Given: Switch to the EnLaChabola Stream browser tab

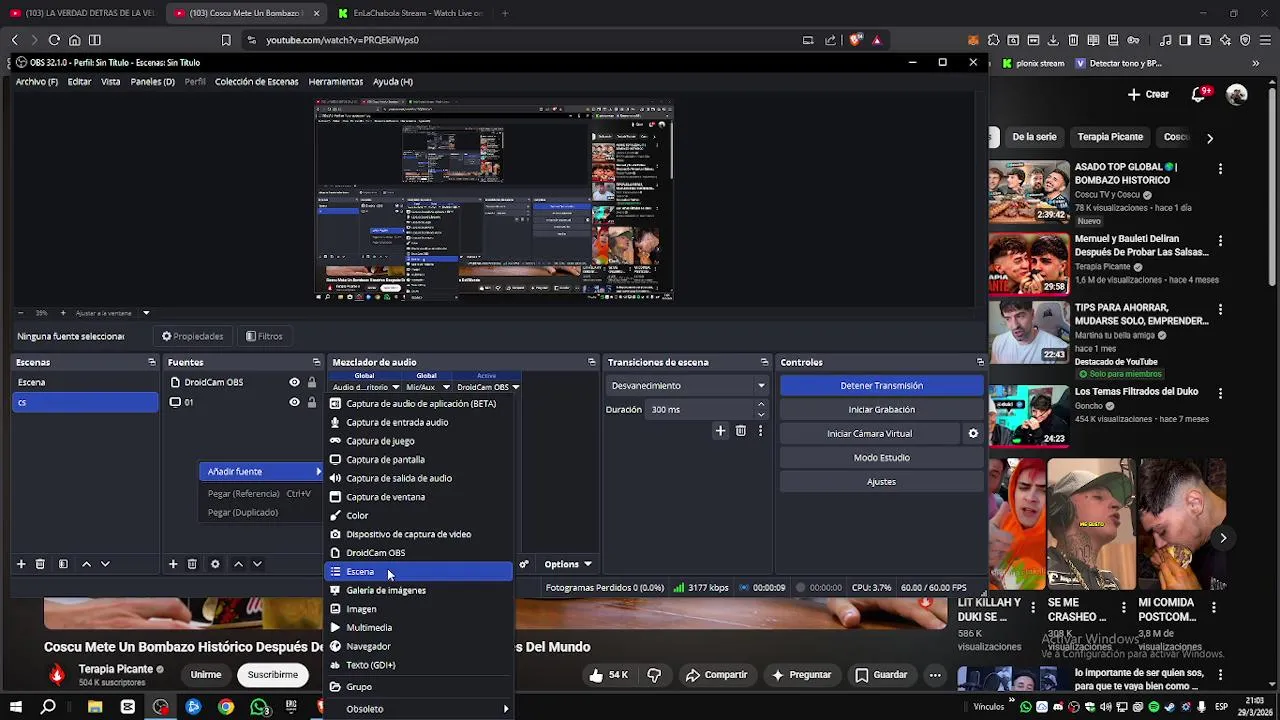Looking at the screenshot, I should pos(410,13).
